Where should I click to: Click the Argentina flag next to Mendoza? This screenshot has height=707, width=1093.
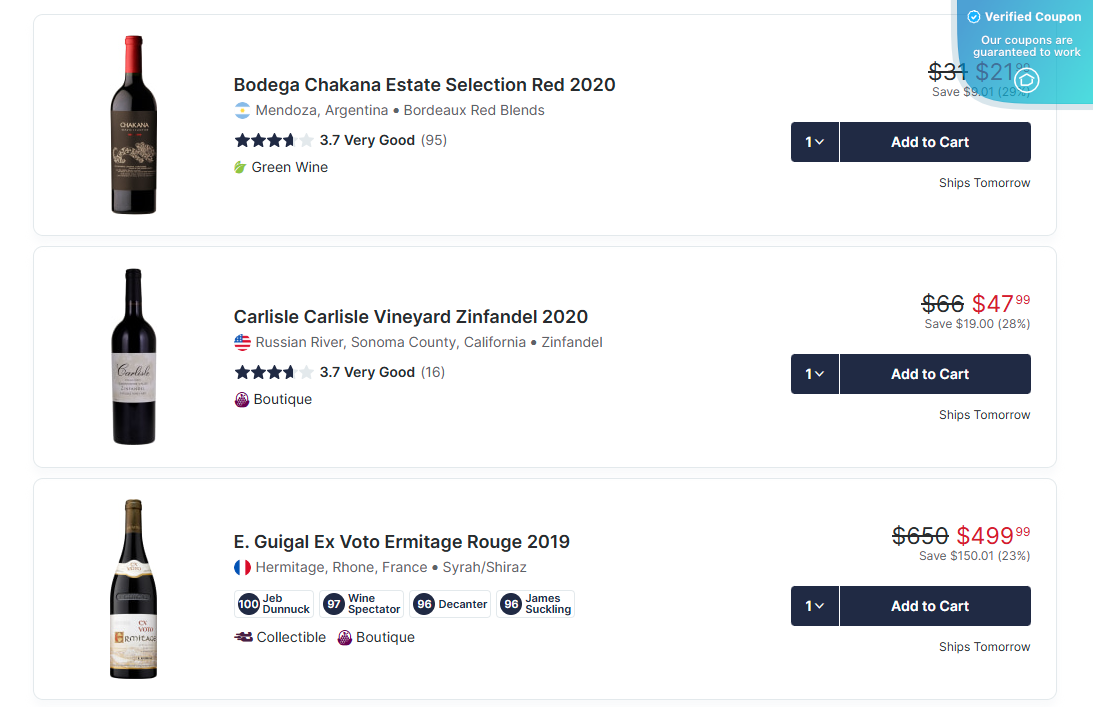click(x=241, y=110)
